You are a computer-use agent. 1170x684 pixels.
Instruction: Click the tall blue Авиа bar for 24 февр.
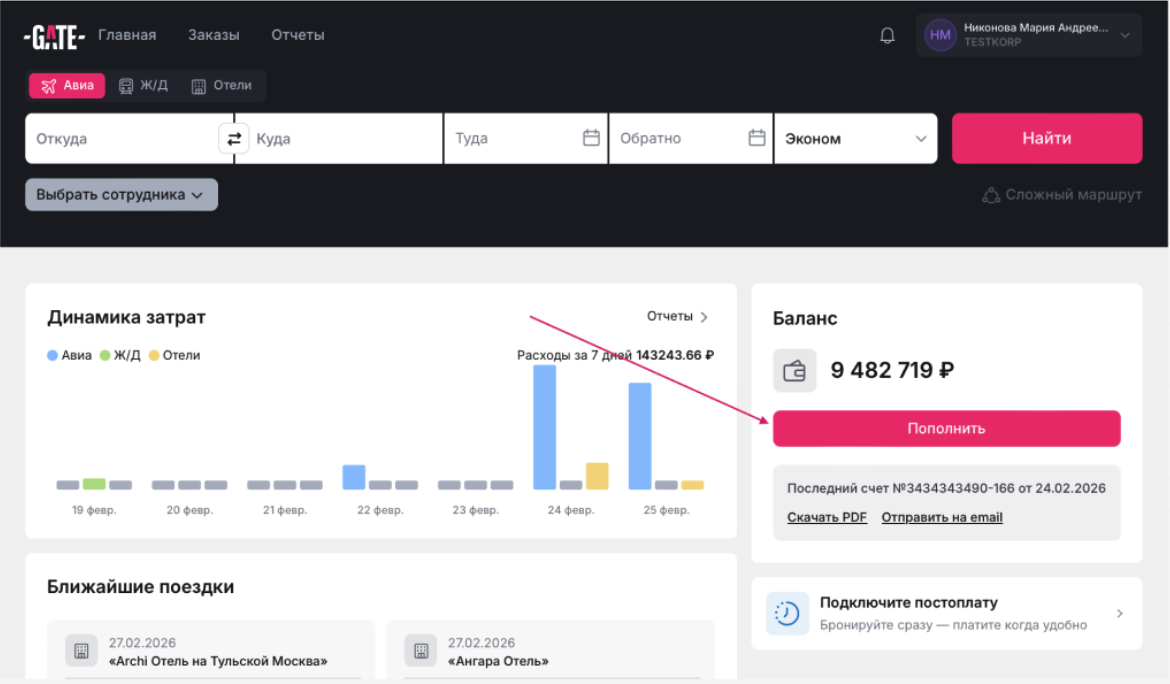coord(544,427)
